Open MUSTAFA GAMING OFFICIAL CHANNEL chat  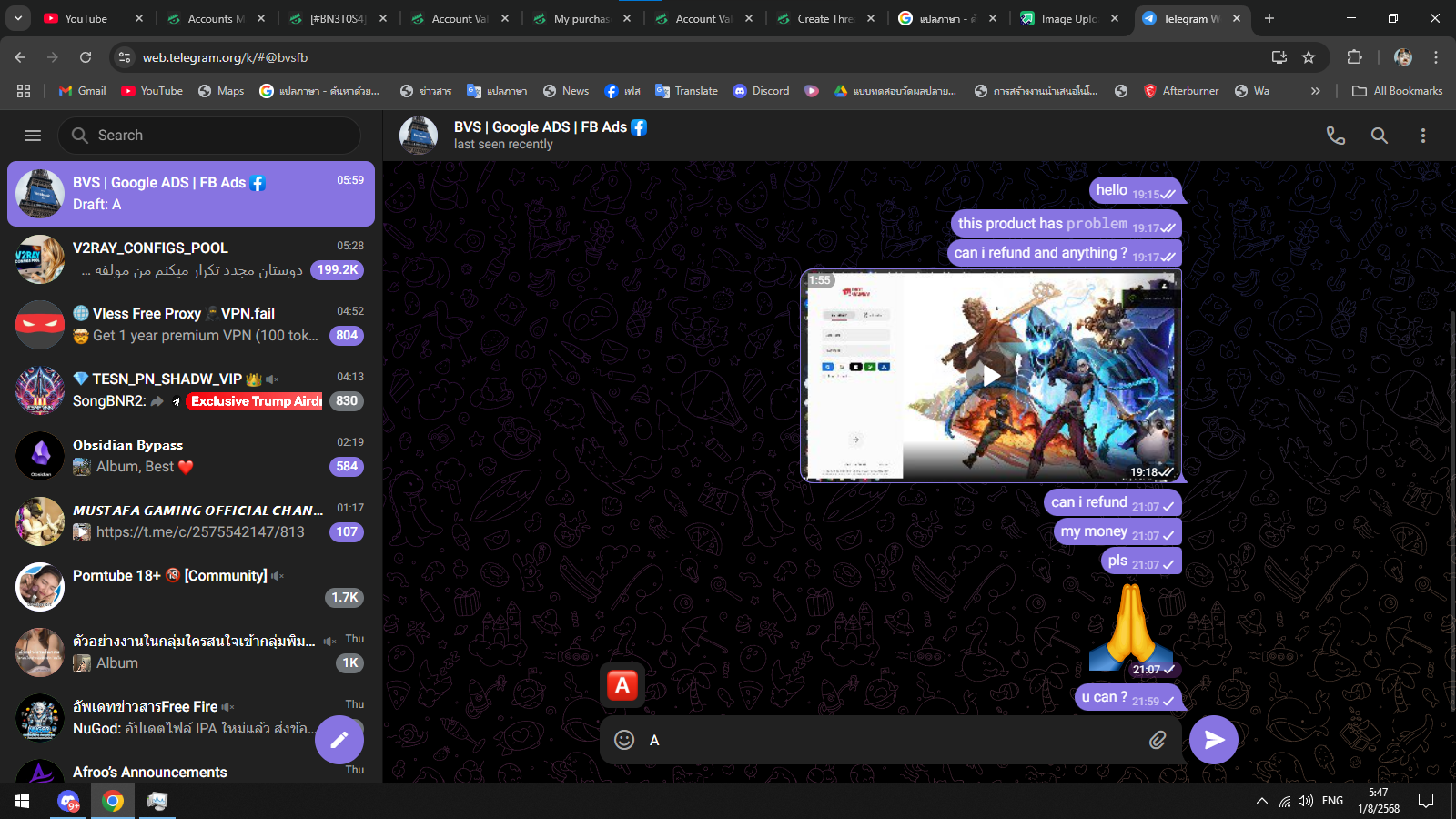[x=191, y=521]
